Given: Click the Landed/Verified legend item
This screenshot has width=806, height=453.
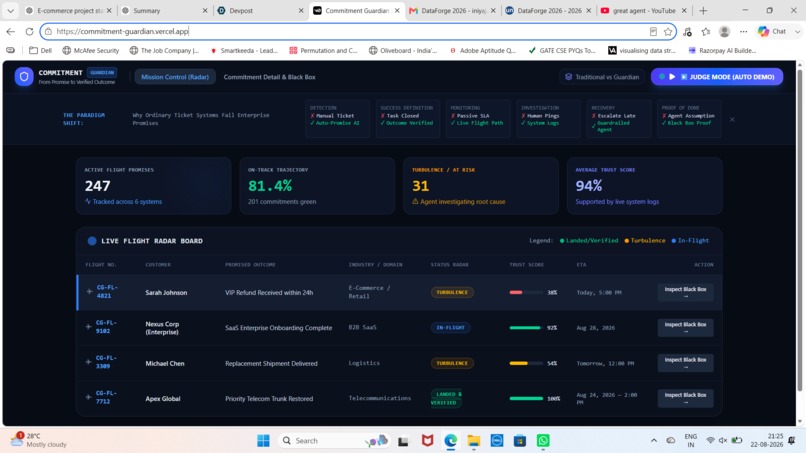Looking at the screenshot, I should (x=589, y=241).
